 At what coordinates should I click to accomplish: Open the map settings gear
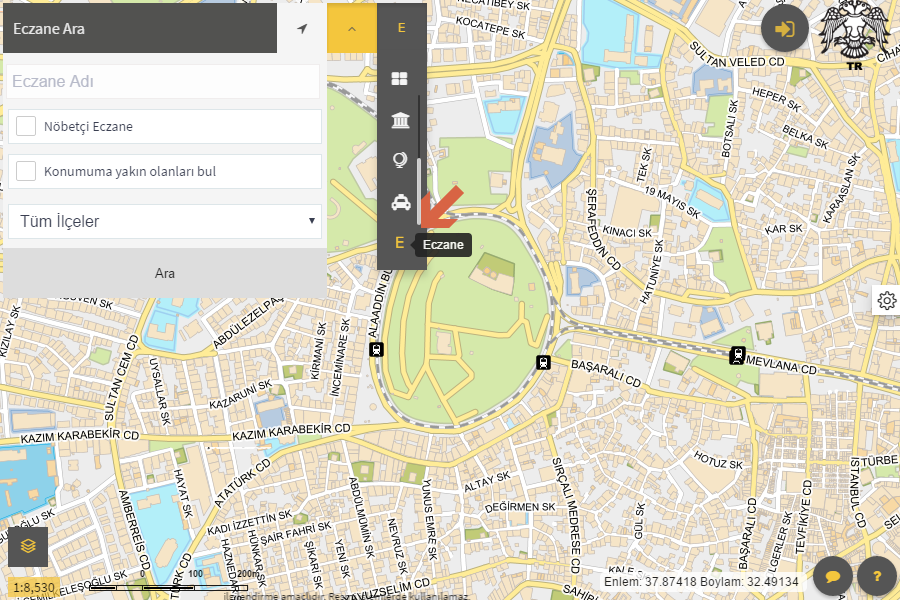[886, 300]
